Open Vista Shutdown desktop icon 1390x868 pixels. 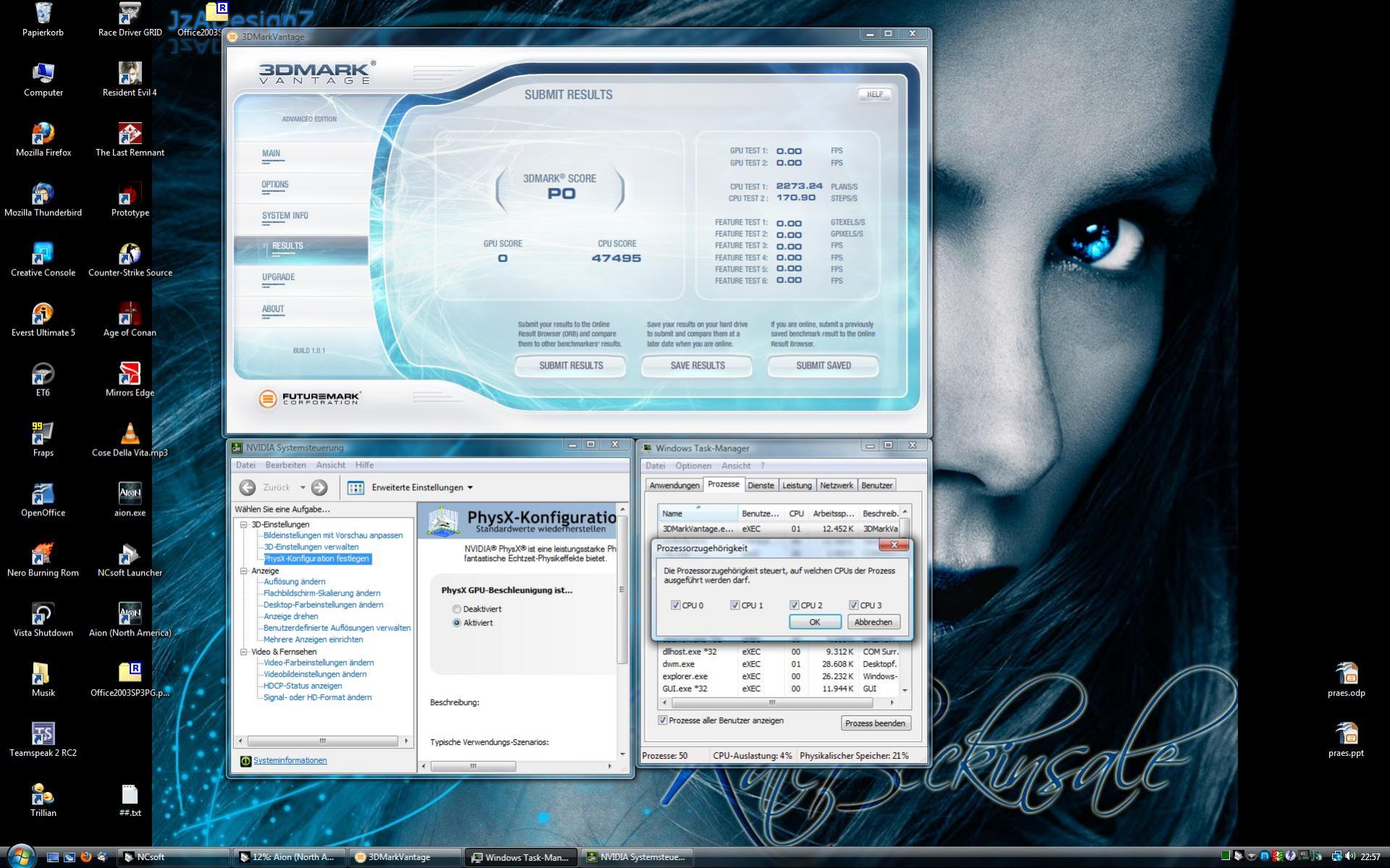43,621
